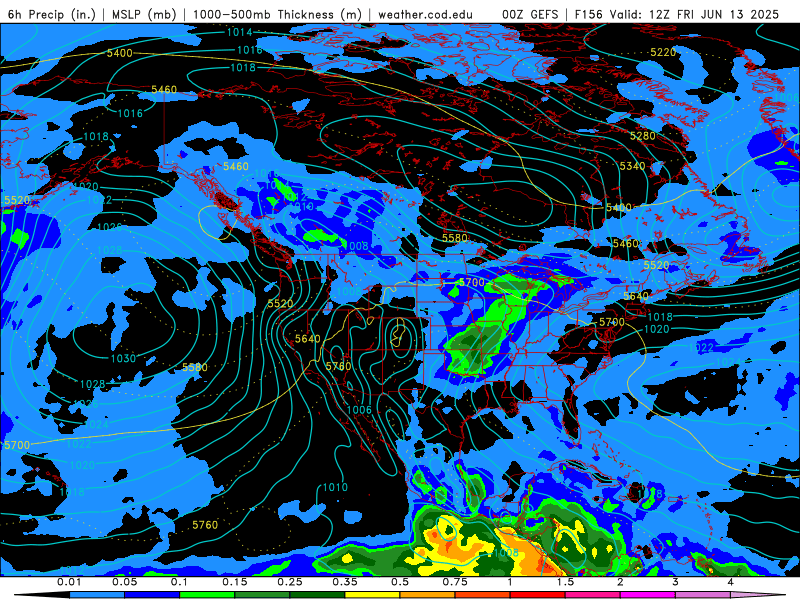Click the '0.05' legend value
The image size is (800, 600).
click(x=124, y=582)
